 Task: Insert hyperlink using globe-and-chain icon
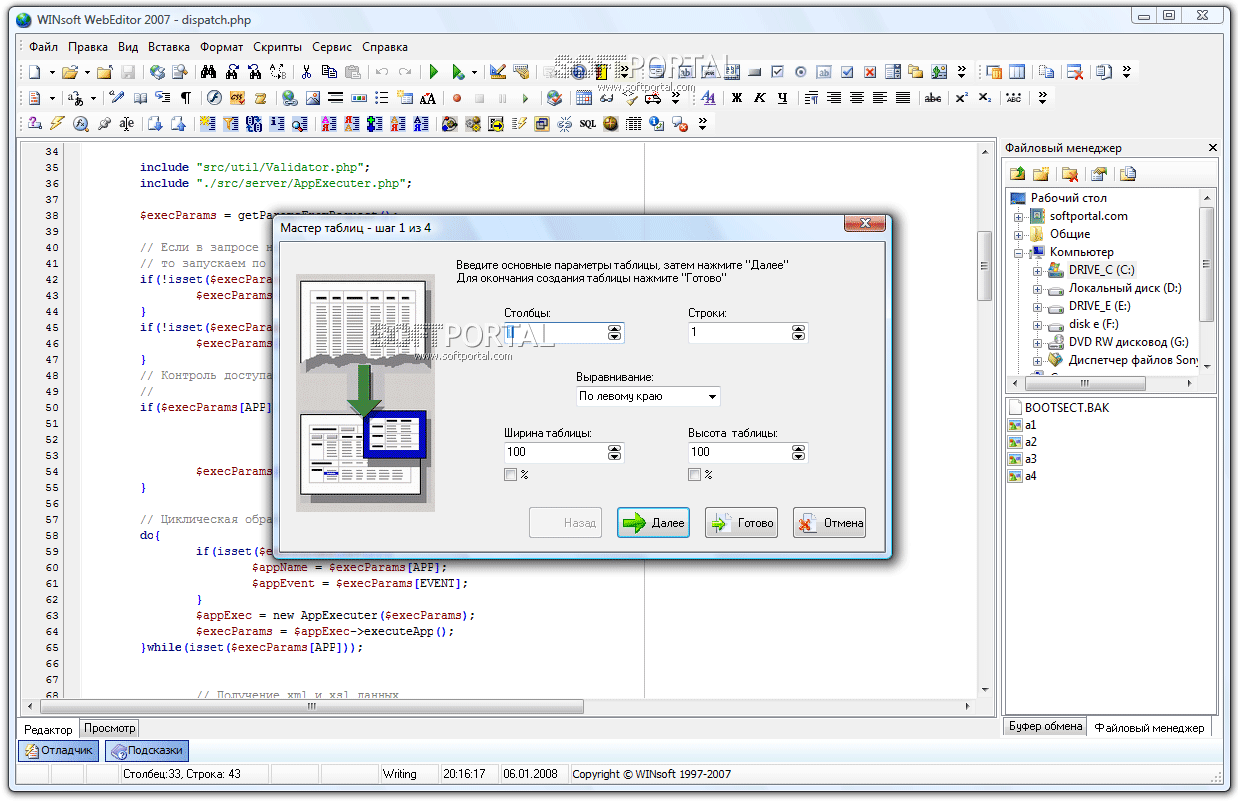pyautogui.click(x=289, y=98)
